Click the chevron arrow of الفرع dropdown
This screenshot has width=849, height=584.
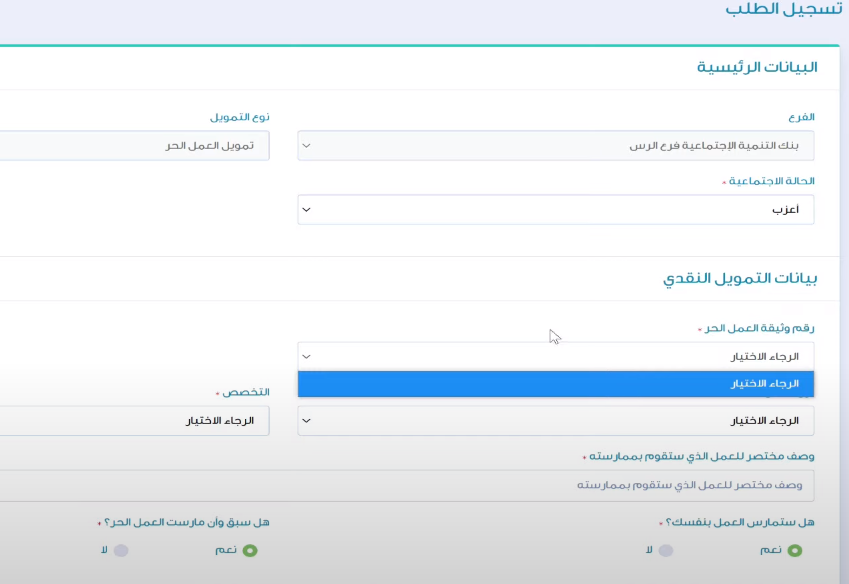tap(306, 146)
